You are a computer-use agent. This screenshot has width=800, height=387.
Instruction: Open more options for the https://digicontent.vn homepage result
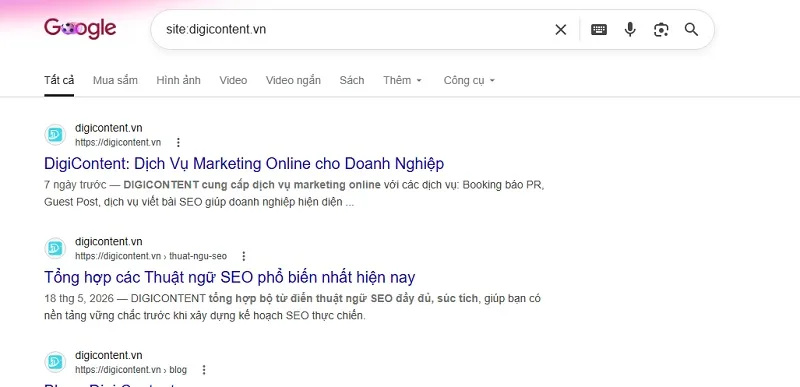pos(178,142)
